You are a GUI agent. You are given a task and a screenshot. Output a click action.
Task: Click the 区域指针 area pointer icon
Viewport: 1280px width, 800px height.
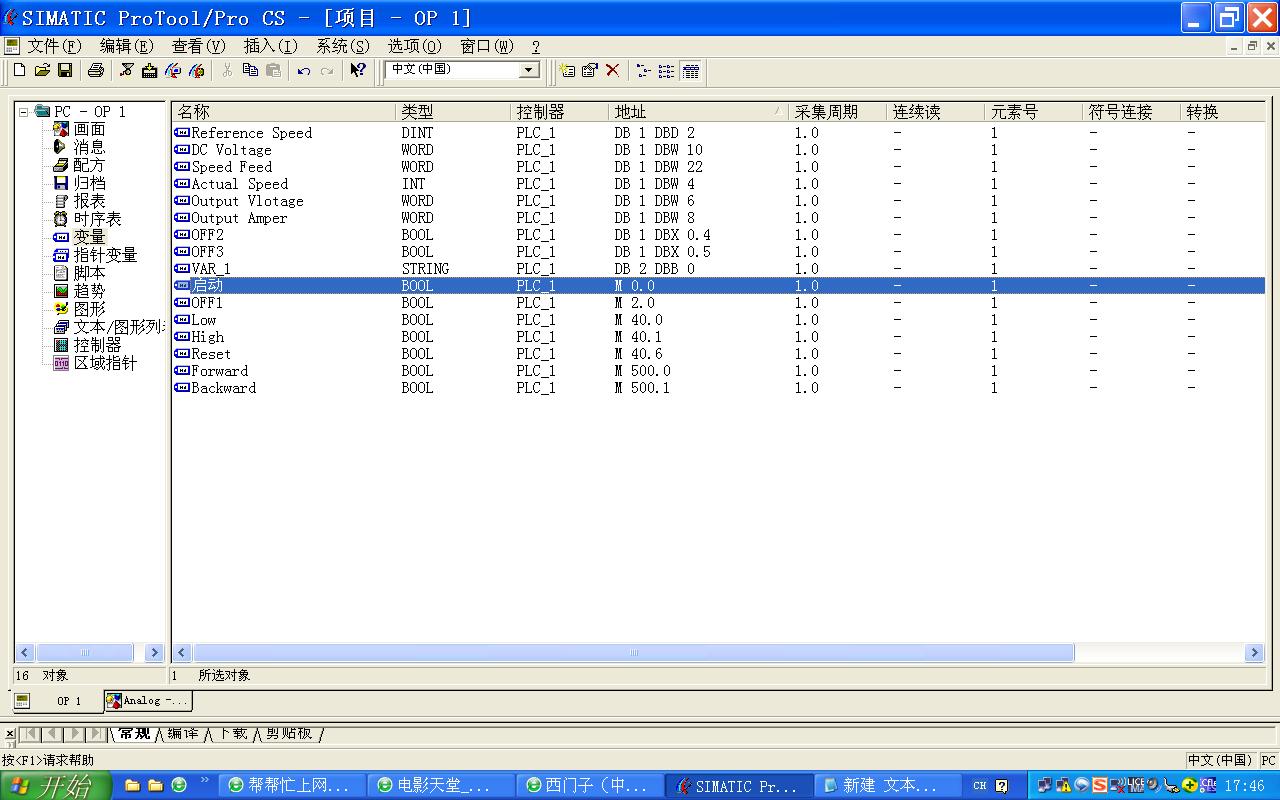(x=61, y=363)
